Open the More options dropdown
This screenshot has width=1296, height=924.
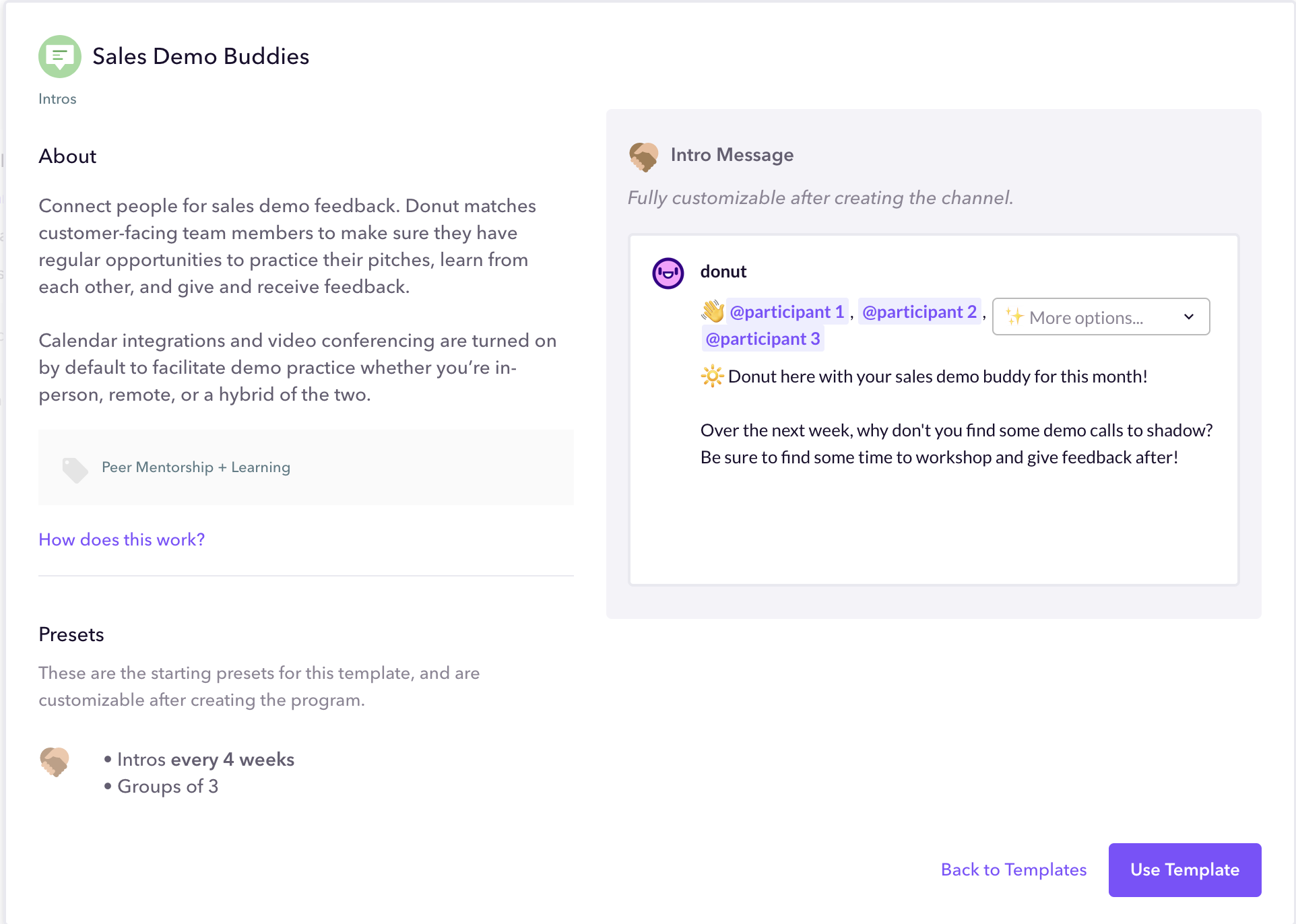[x=1101, y=317]
